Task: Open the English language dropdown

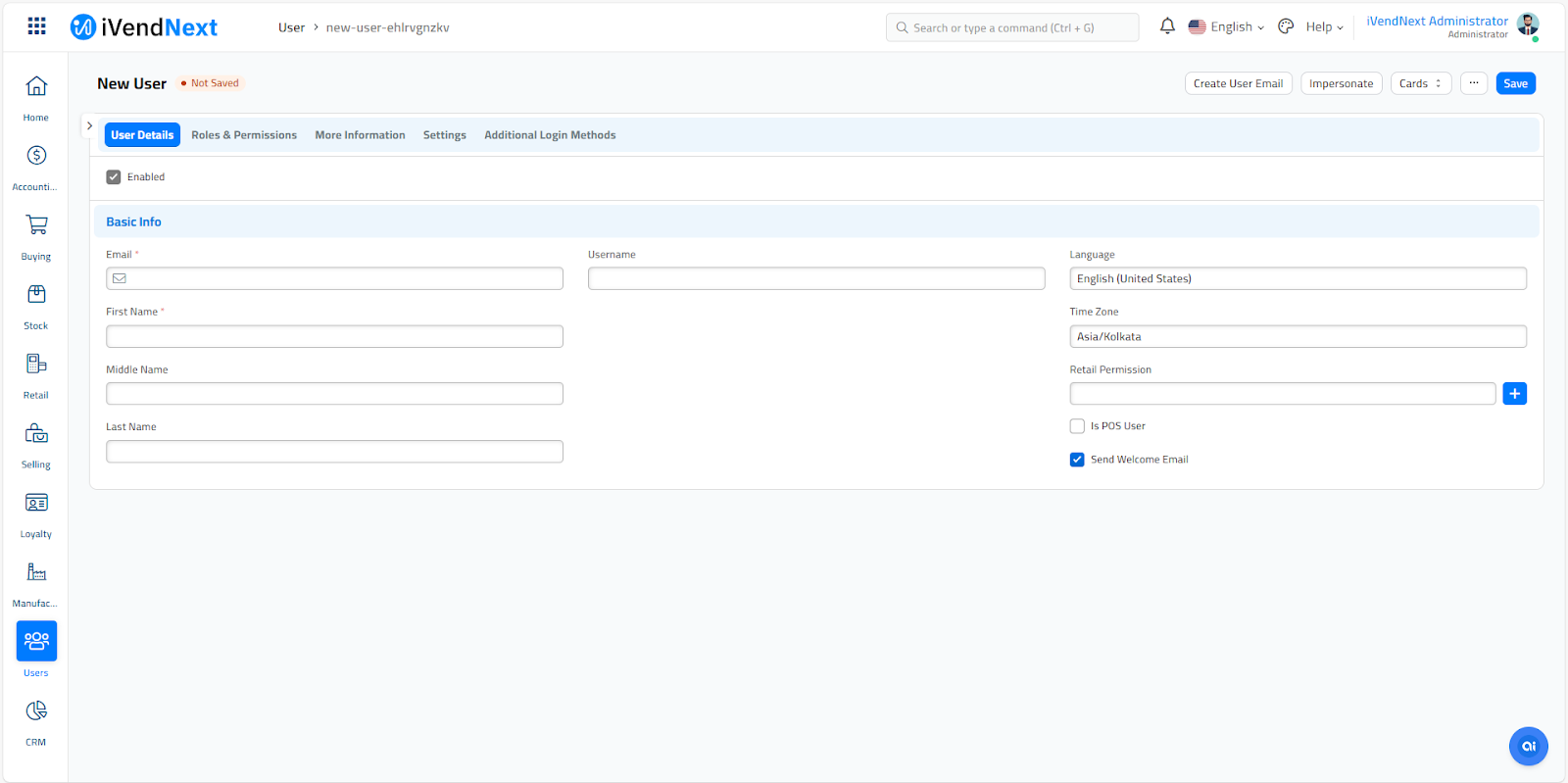Action: pos(1226,27)
